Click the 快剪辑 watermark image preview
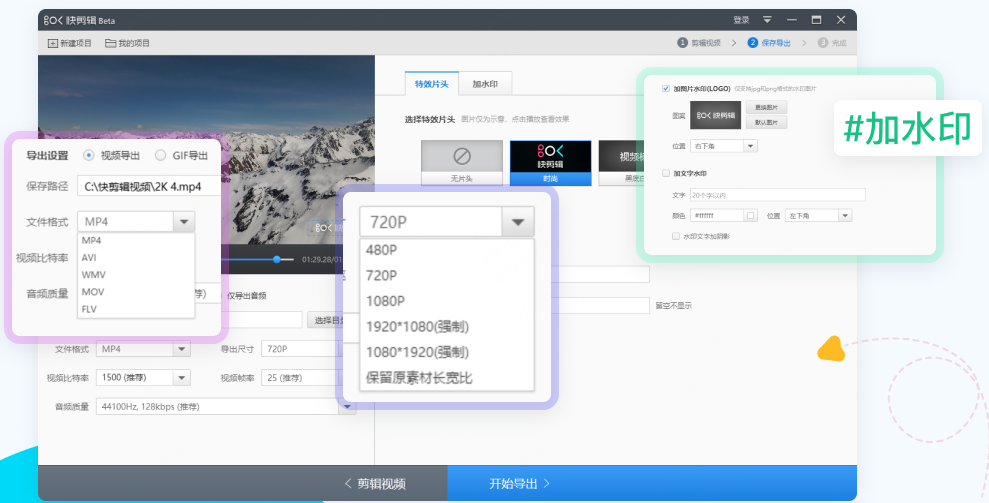989x503 pixels. tap(715, 115)
